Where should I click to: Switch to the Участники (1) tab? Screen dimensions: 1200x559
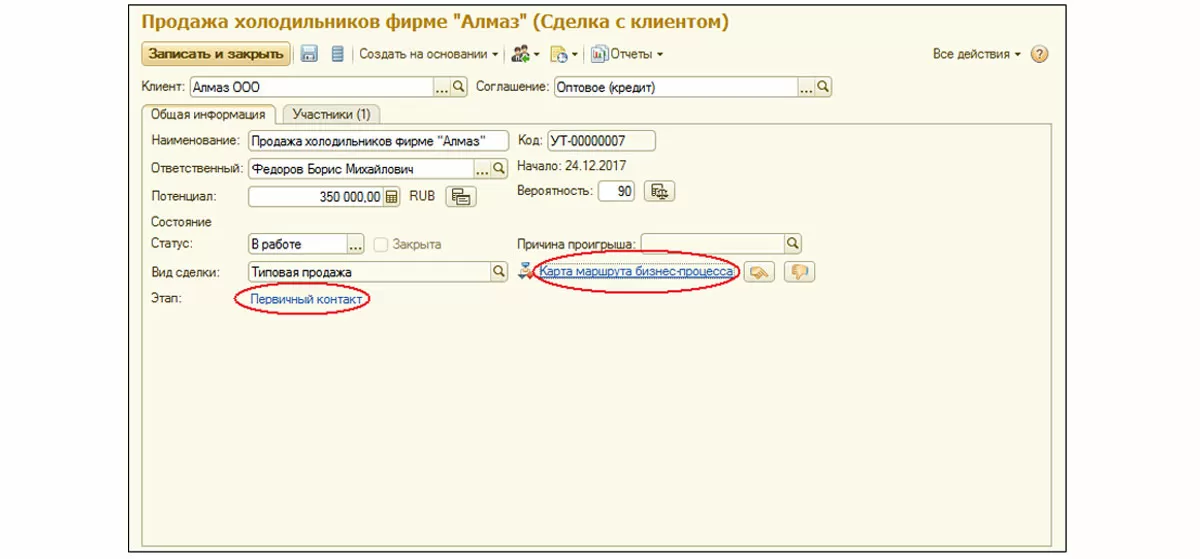331,114
